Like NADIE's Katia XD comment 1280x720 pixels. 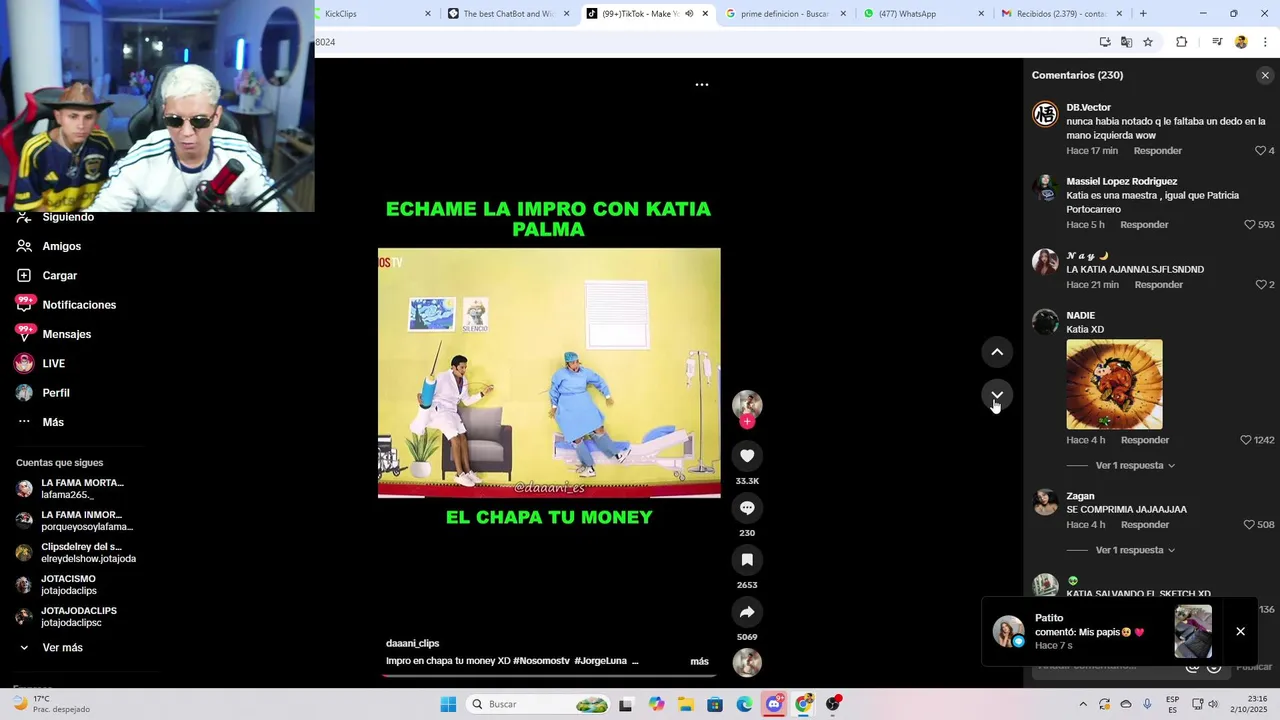pyautogui.click(x=1246, y=440)
